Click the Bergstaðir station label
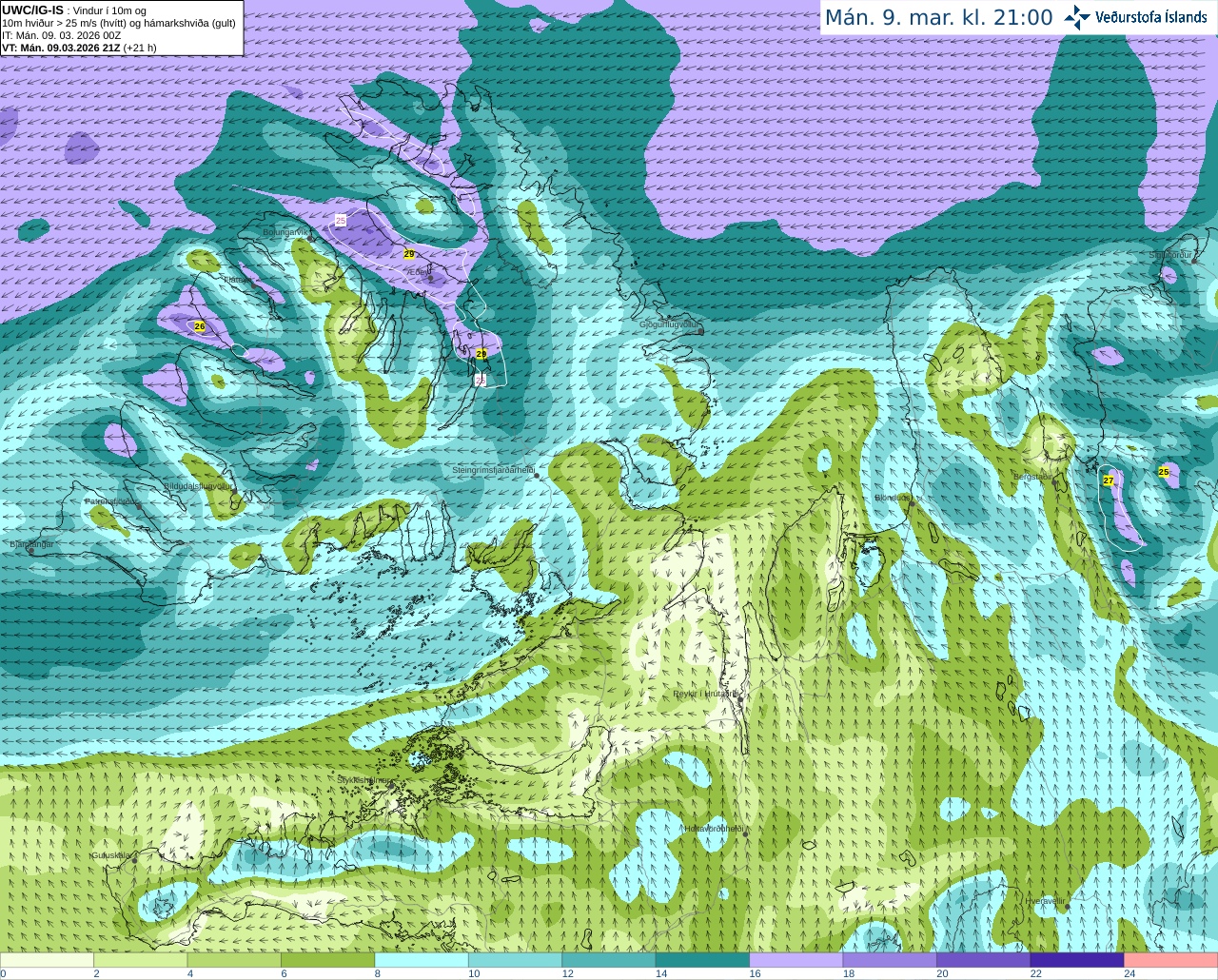Image resolution: width=1218 pixels, height=980 pixels. (x=1032, y=477)
